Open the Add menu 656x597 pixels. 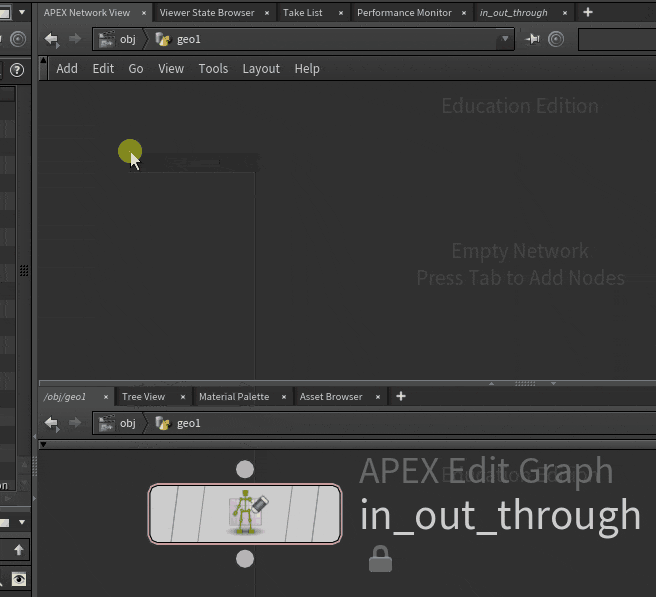tap(67, 69)
